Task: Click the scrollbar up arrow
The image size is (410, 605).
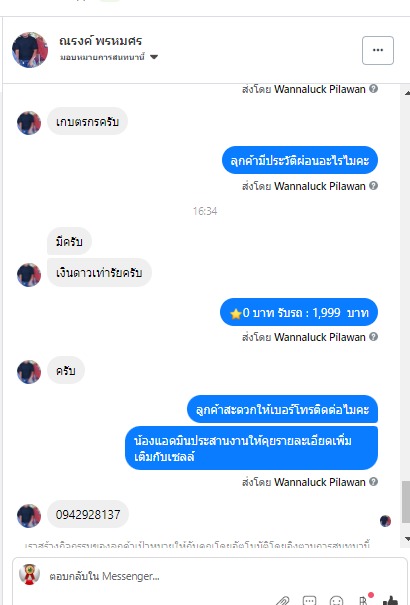Action: (407, 93)
